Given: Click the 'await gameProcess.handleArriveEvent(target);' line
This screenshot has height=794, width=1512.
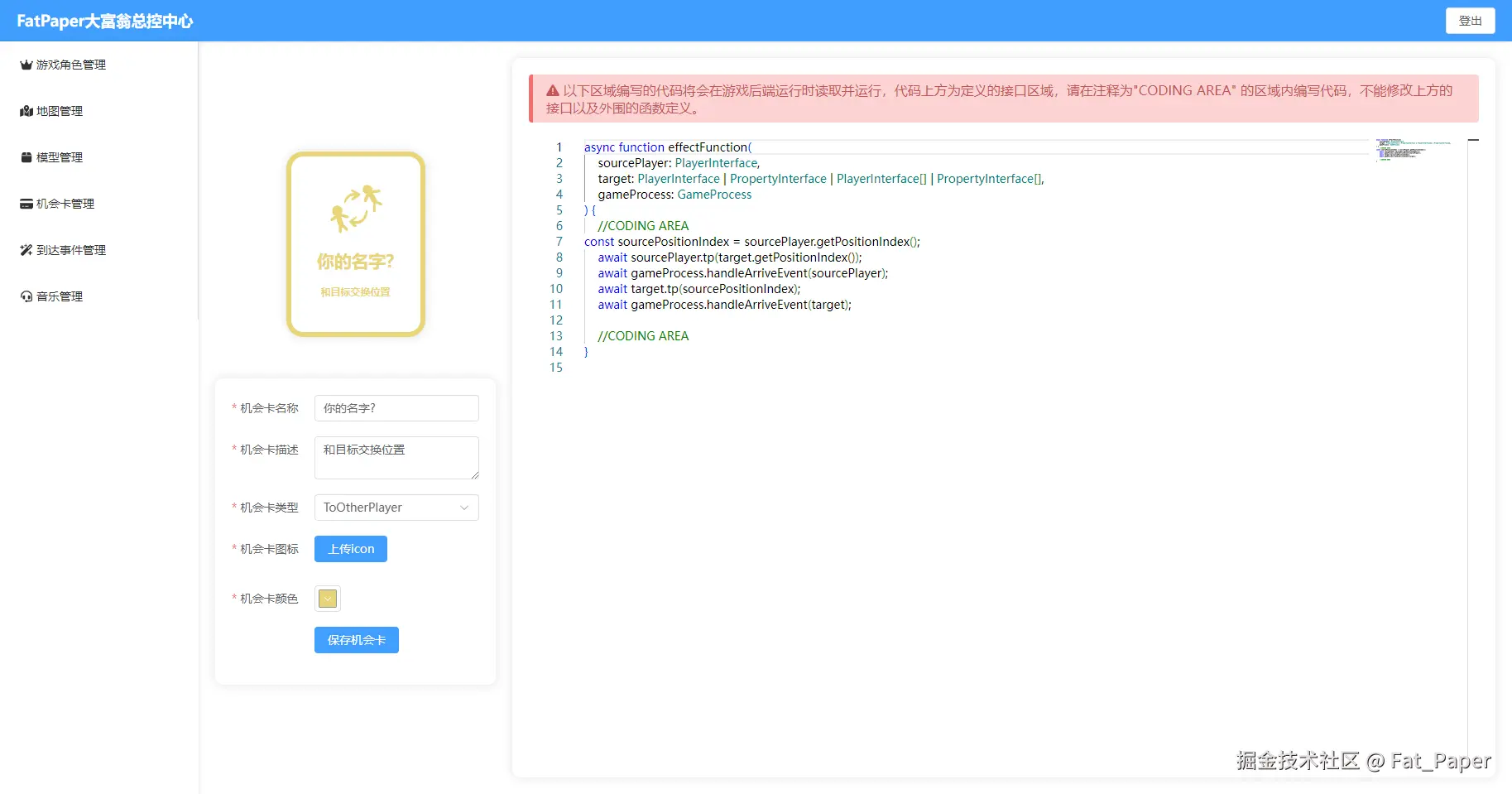Looking at the screenshot, I should coord(724,305).
